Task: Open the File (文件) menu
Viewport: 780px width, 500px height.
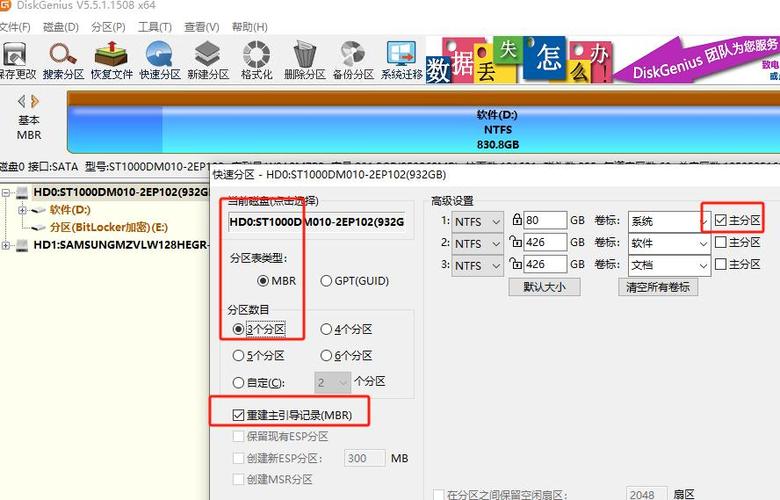Action: [x=15, y=27]
